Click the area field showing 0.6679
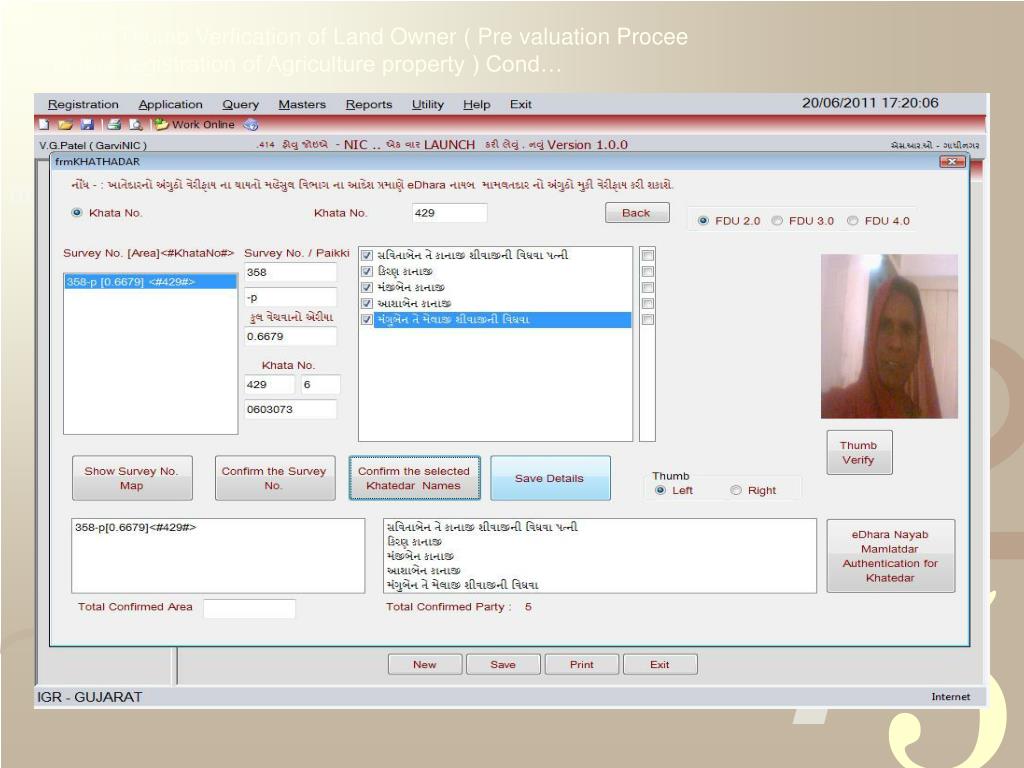 (291, 336)
